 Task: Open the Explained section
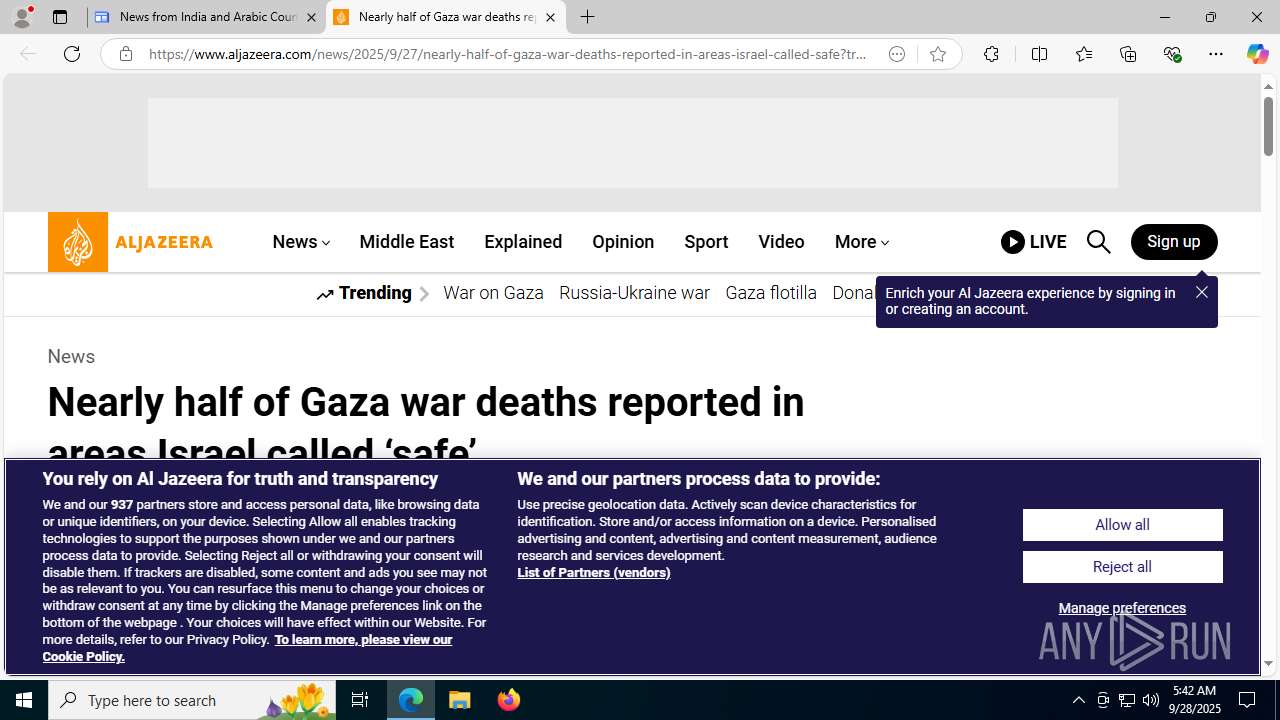coord(523,242)
